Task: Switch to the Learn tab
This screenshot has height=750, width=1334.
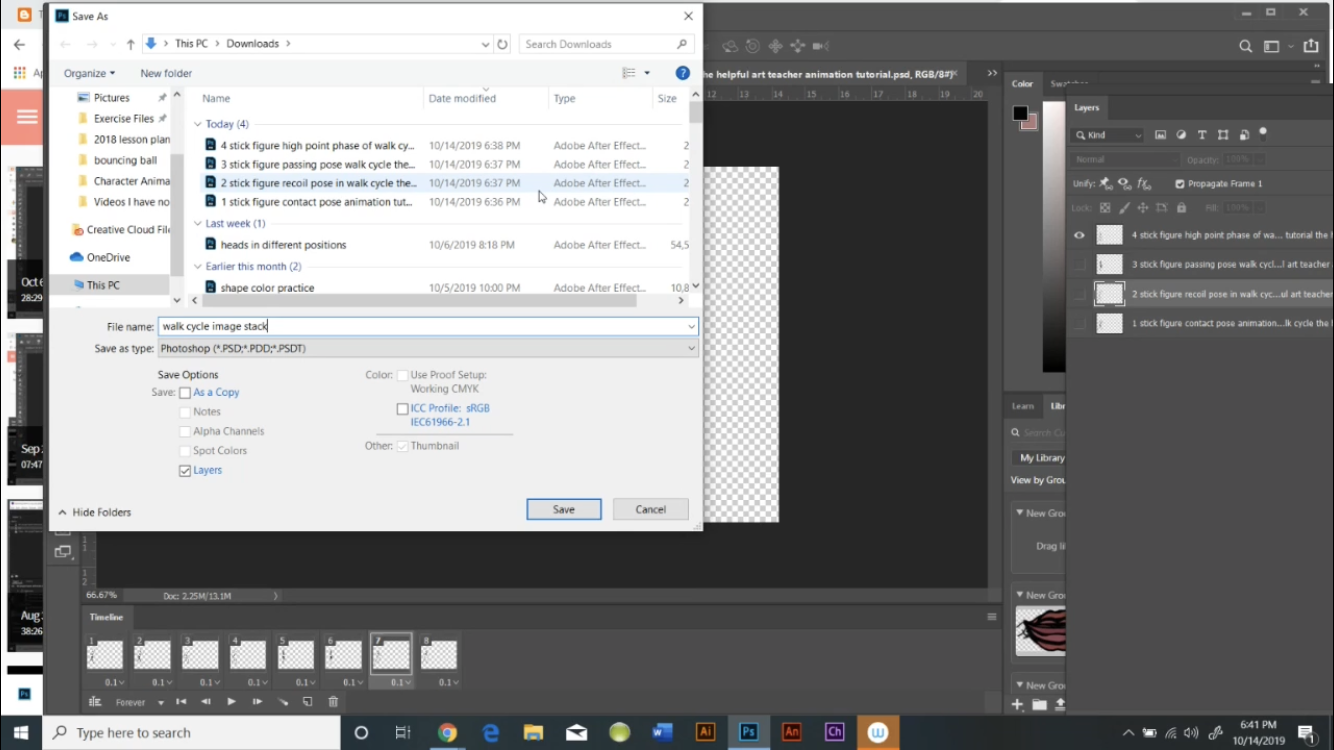Action: tap(1022, 405)
